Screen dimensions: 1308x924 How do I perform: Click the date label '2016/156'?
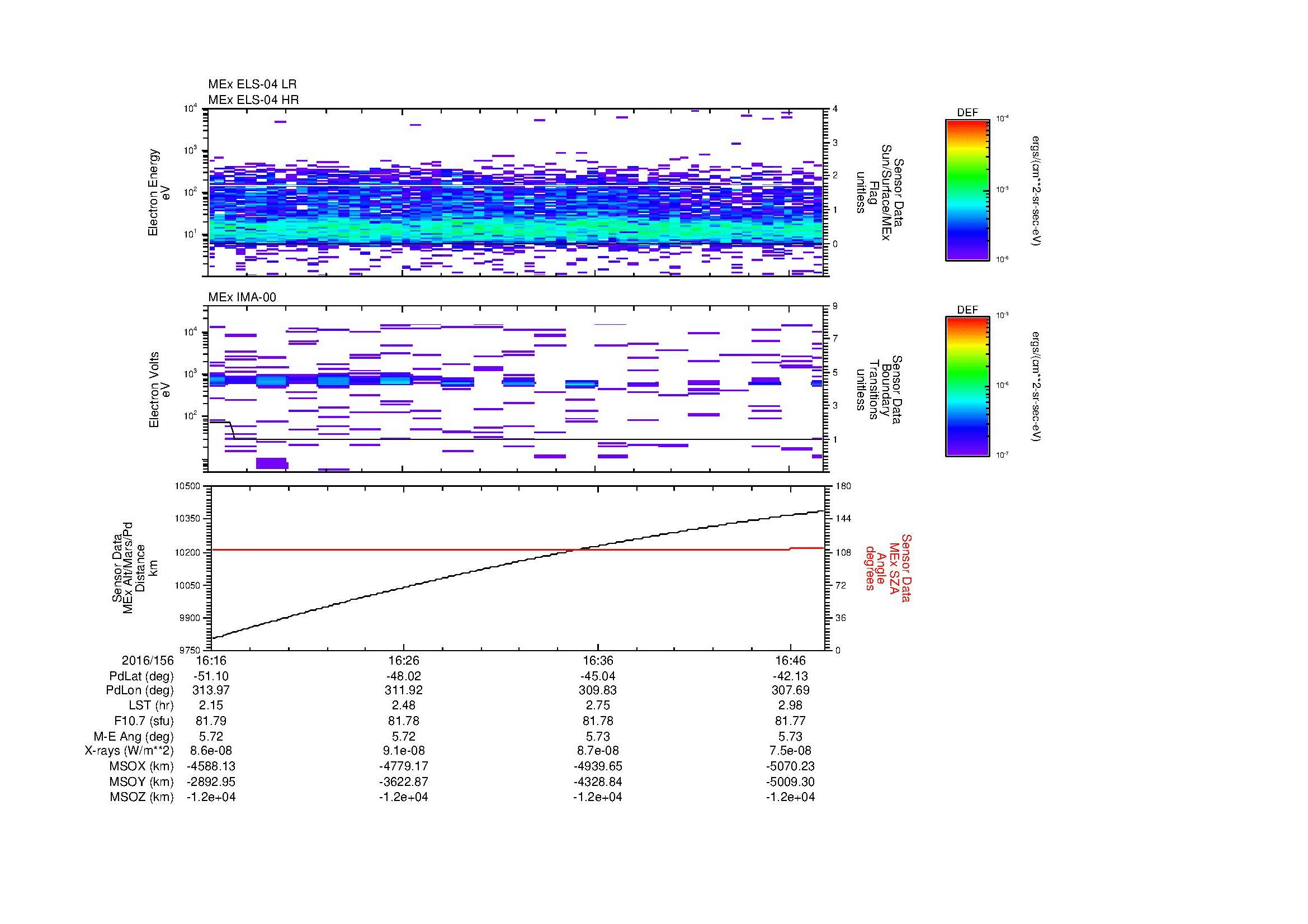pyautogui.click(x=148, y=660)
